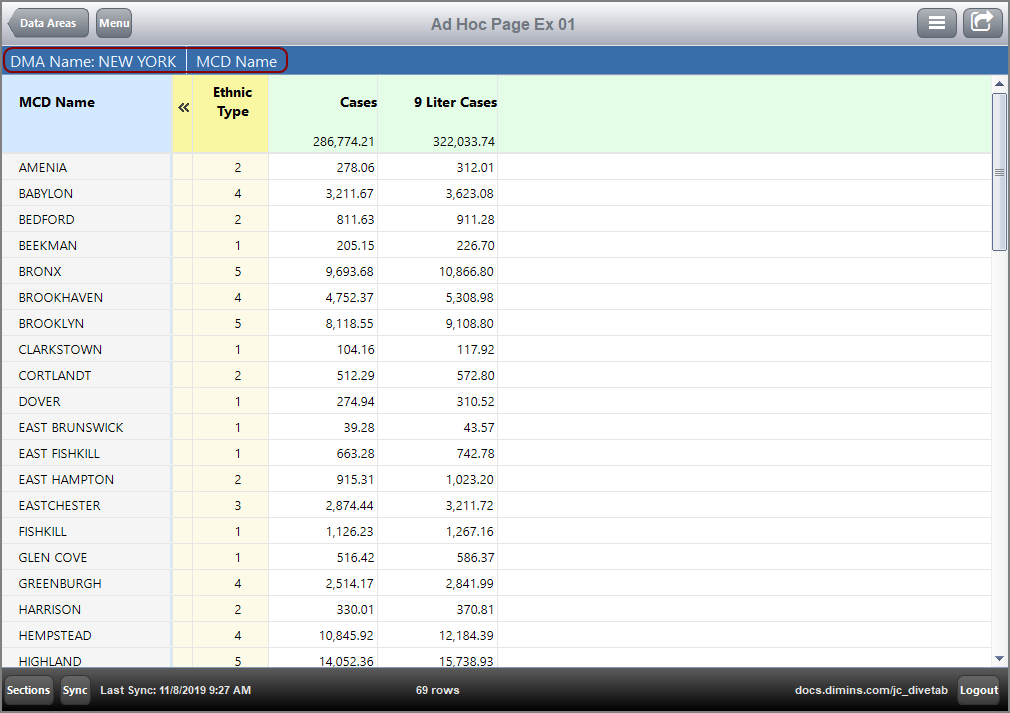Click the Logout button
The width and height of the screenshot is (1010, 713).
coord(978,690)
